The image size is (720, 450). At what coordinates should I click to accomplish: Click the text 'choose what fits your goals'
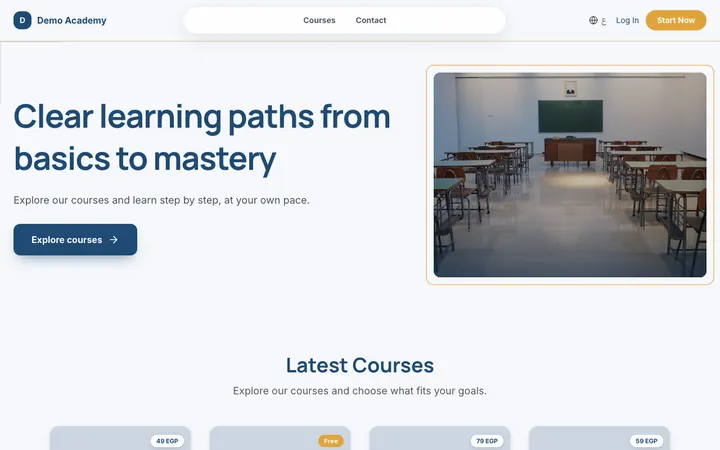(x=419, y=391)
